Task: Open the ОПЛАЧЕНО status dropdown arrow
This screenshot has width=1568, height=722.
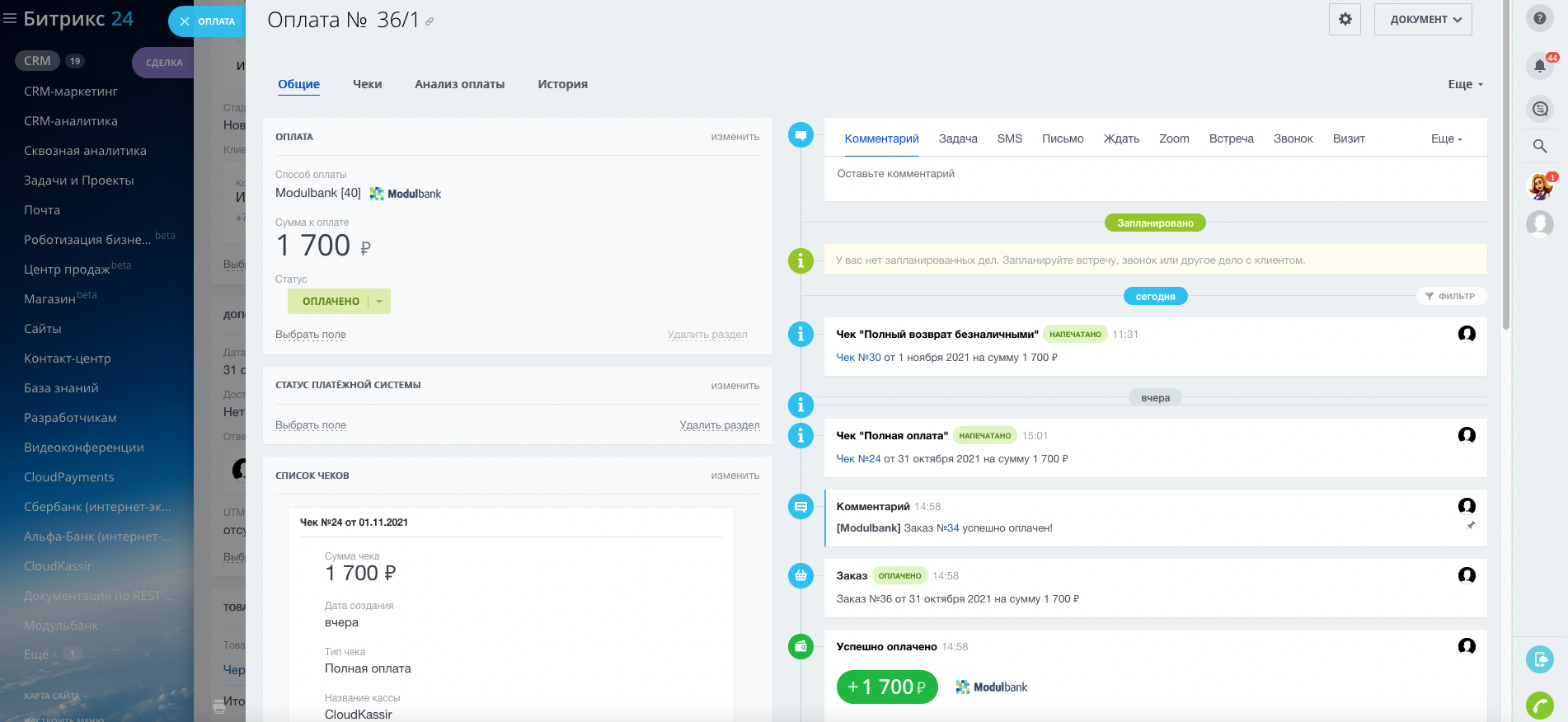Action: pyautogui.click(x=379, y=302)
